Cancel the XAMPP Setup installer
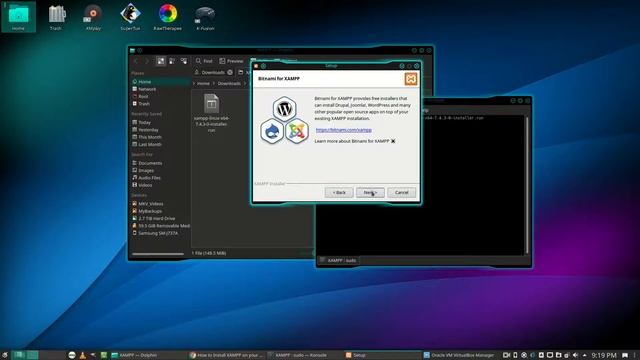This screenshot has width=640, height=360. (x=401, y=192)
